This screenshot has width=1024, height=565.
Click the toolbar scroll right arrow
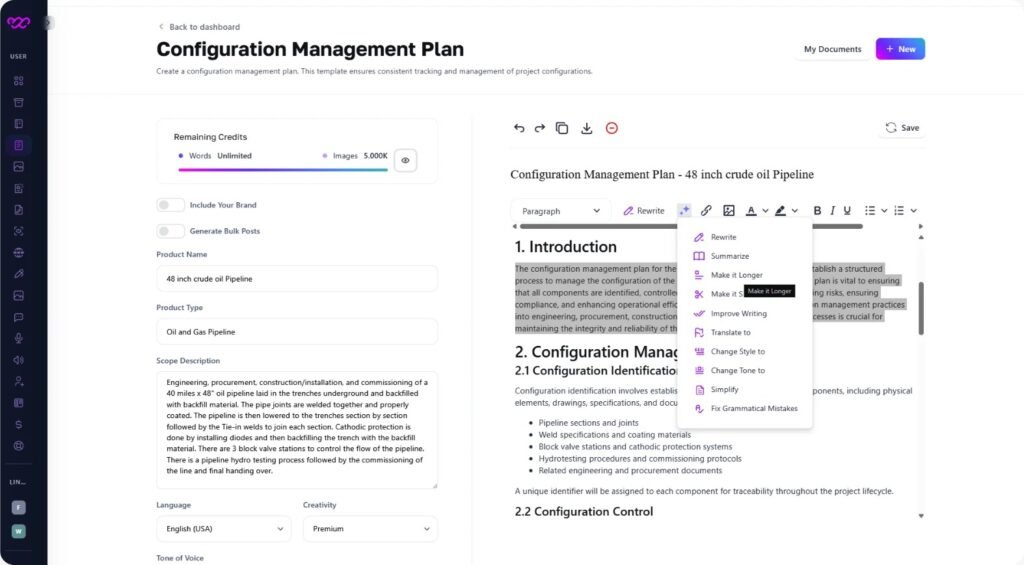point(921,227)
